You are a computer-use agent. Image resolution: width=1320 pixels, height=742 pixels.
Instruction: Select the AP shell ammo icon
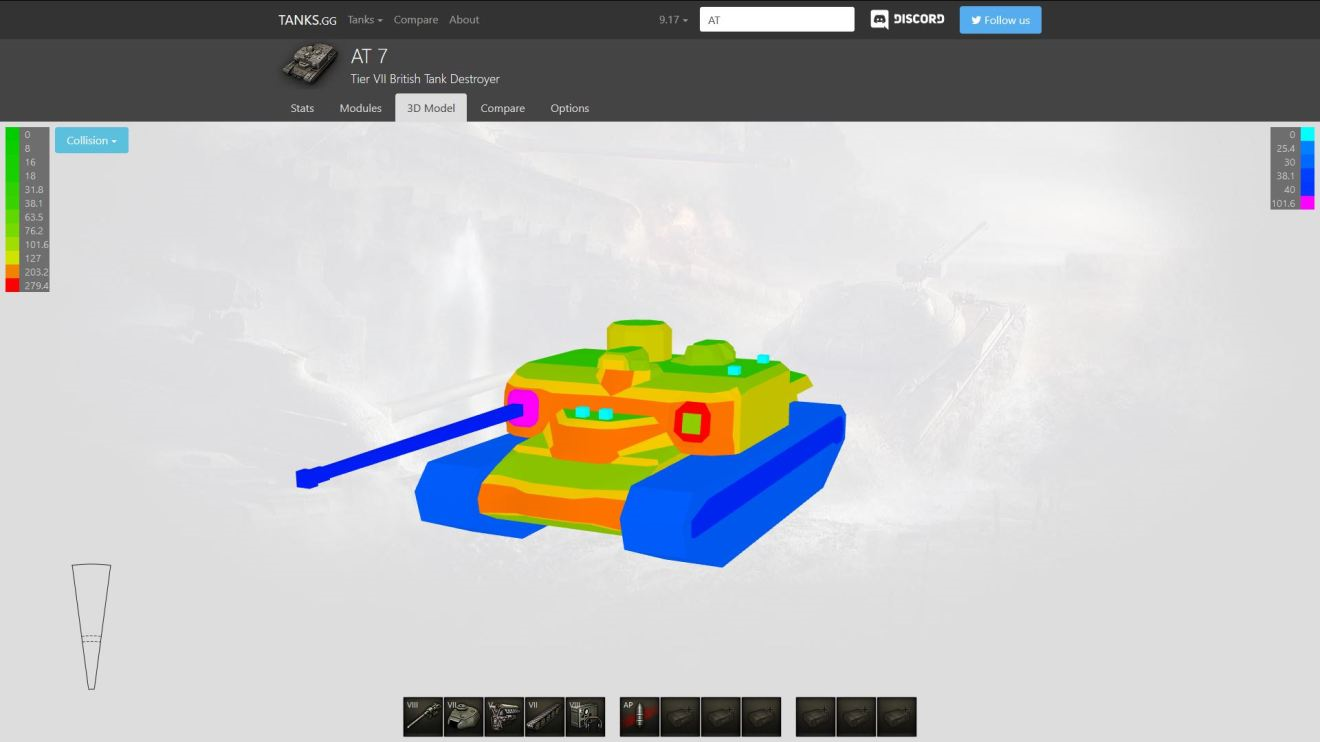[639, 717]
